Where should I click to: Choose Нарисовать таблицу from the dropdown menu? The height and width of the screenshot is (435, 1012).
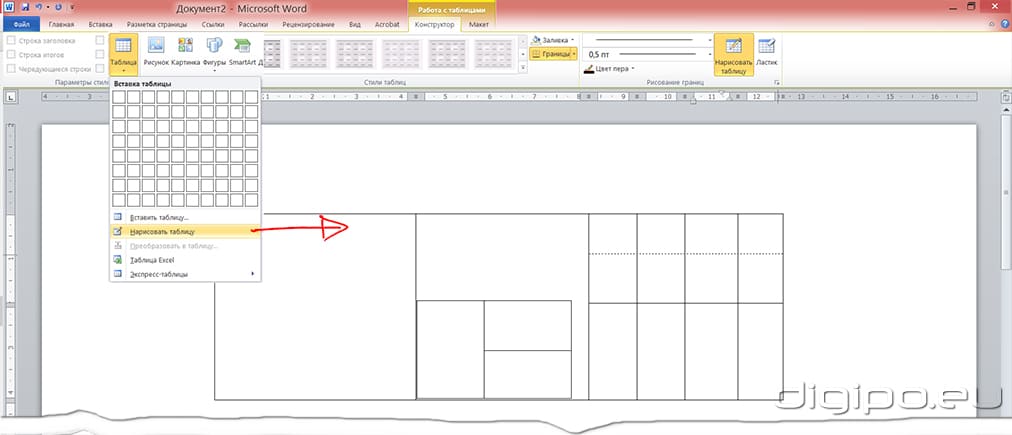click(162, 231)
